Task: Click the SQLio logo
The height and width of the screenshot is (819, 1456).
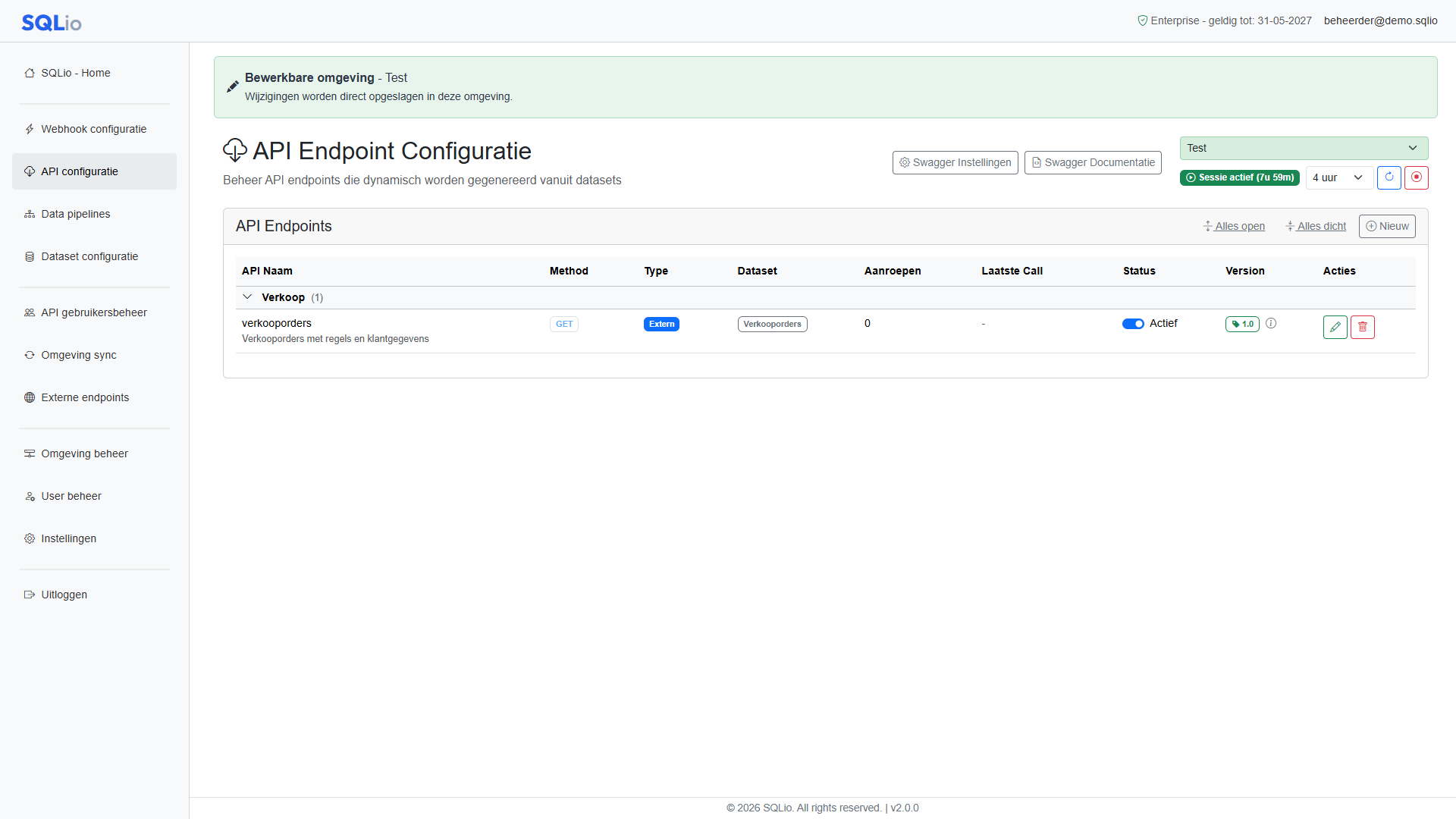Action: coord(52,23)
